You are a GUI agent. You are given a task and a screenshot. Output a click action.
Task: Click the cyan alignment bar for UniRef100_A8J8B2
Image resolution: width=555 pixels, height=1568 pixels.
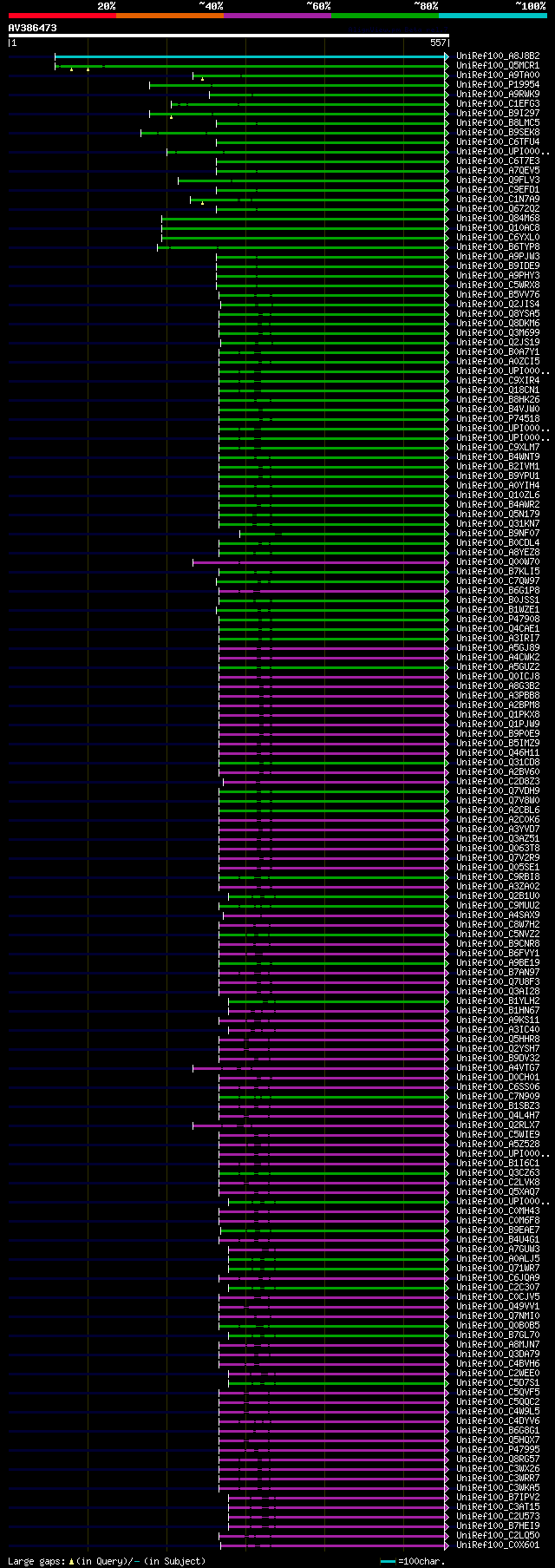tap(251, 56)
